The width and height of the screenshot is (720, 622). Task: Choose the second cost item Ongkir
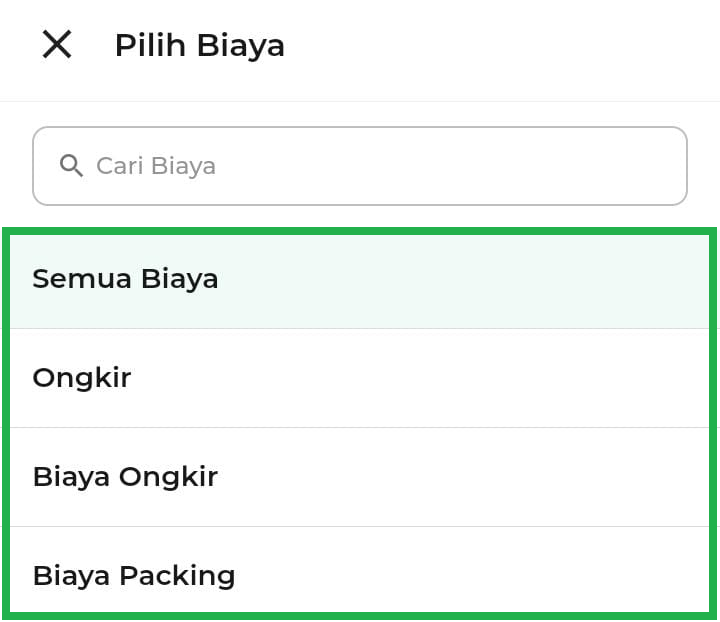(x=360, y=378)
